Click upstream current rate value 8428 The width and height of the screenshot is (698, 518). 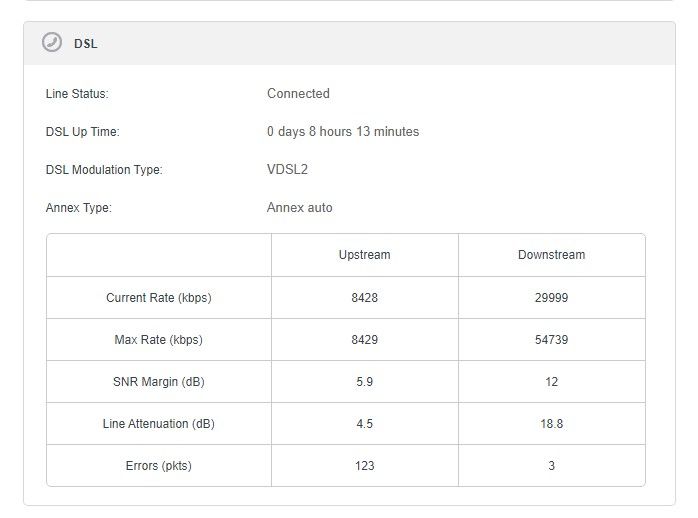pyautogui.click(x=364, y=298)
